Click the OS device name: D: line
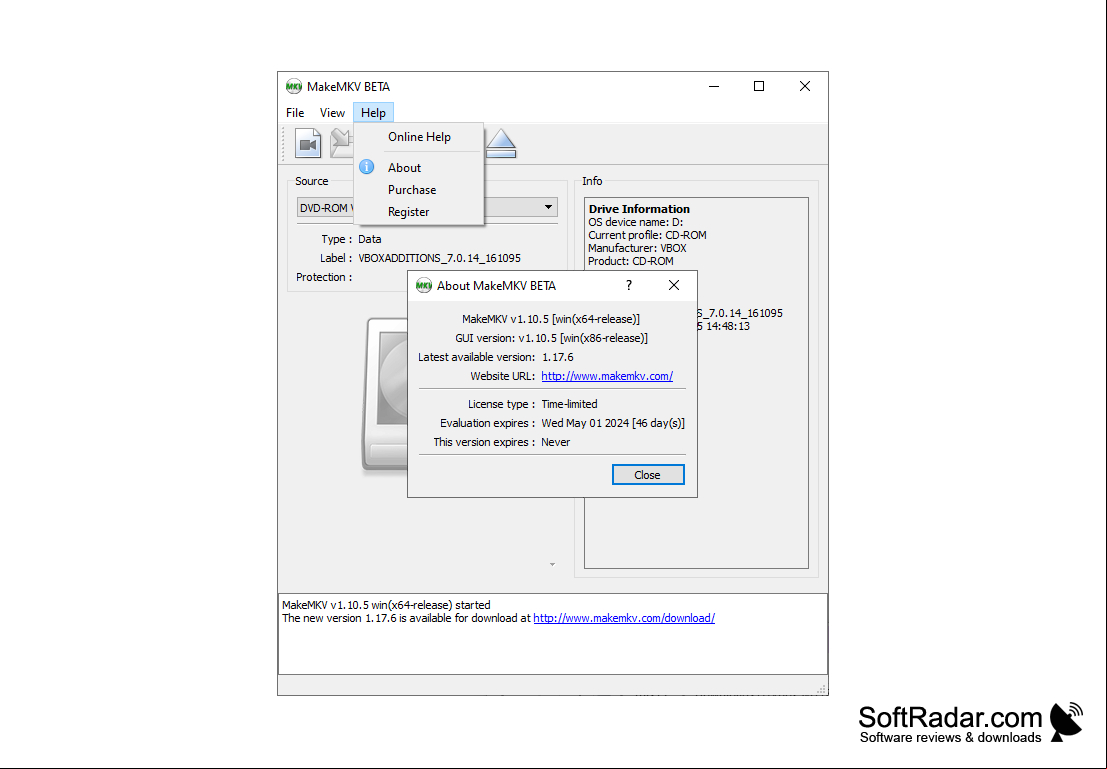Screen dimensions: 1107x769 pyautogui.click(x=635, y=222)
